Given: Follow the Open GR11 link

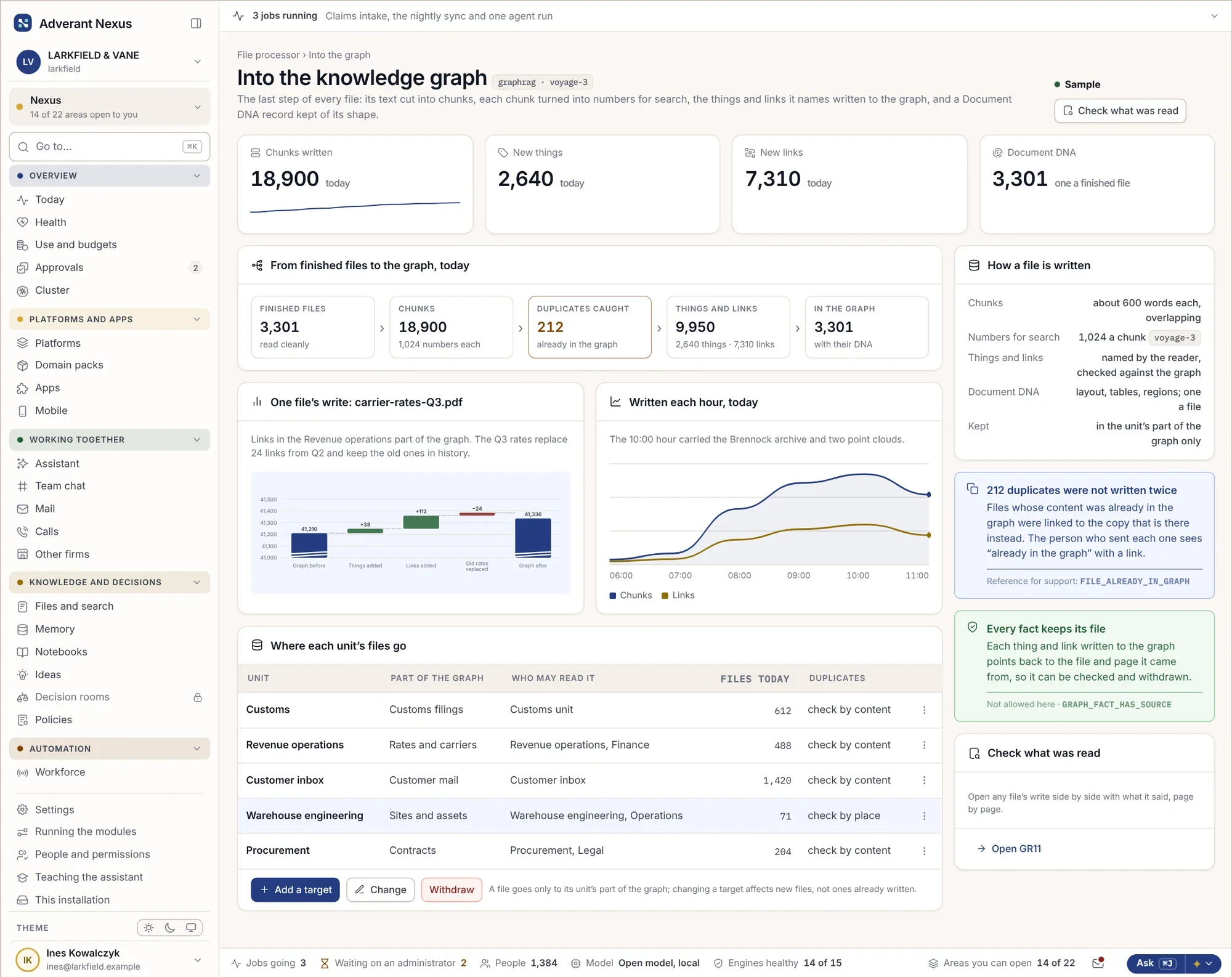Looking at the screenshot, I should click(1009, 849).
